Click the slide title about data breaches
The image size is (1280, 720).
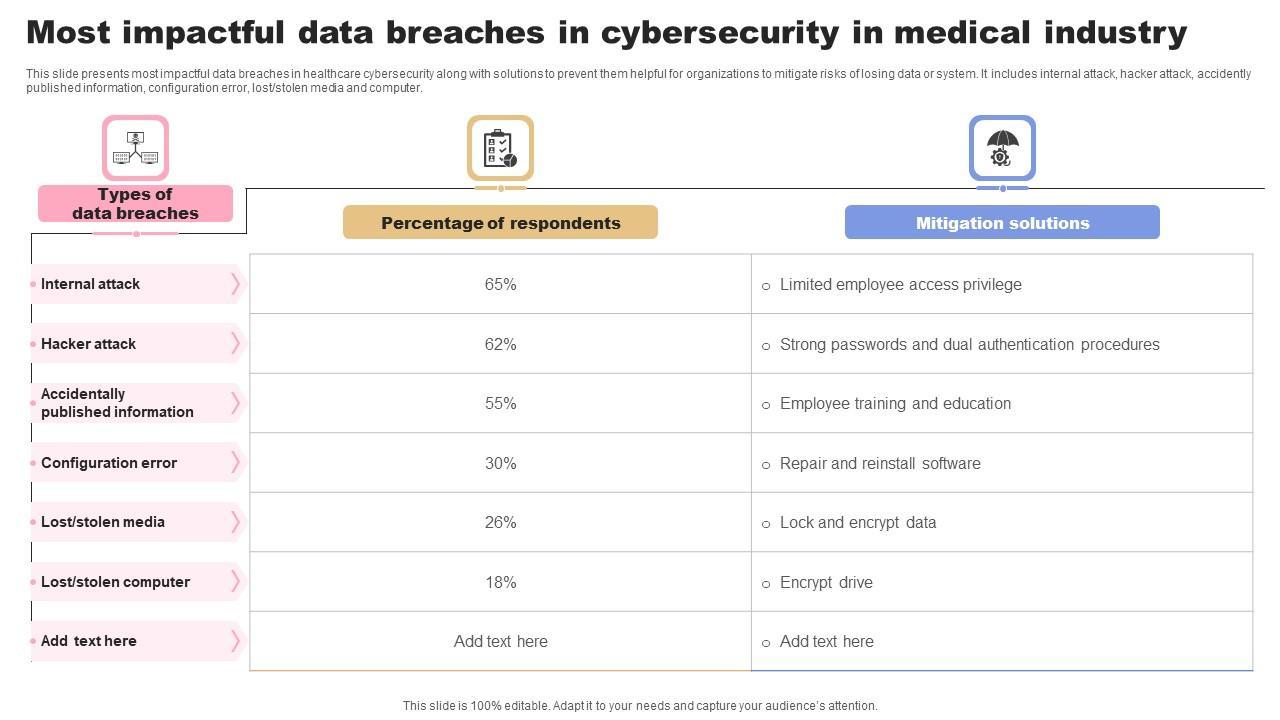606,33
